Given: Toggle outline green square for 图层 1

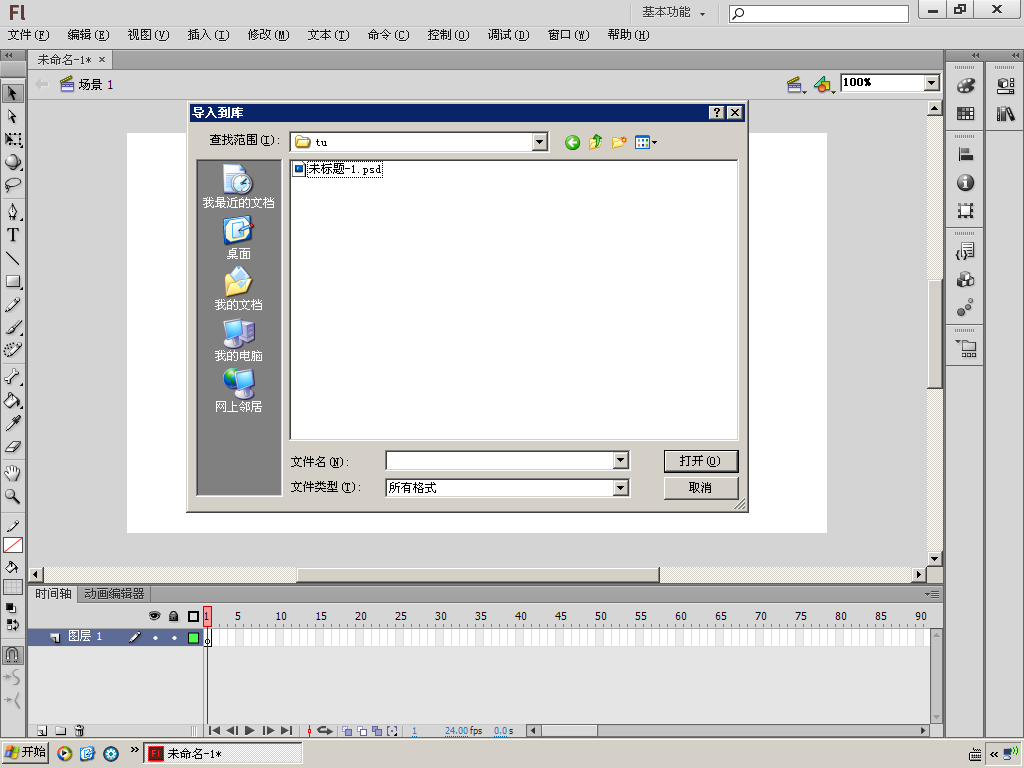Looking at the screenshot, I should pos(193,638).
